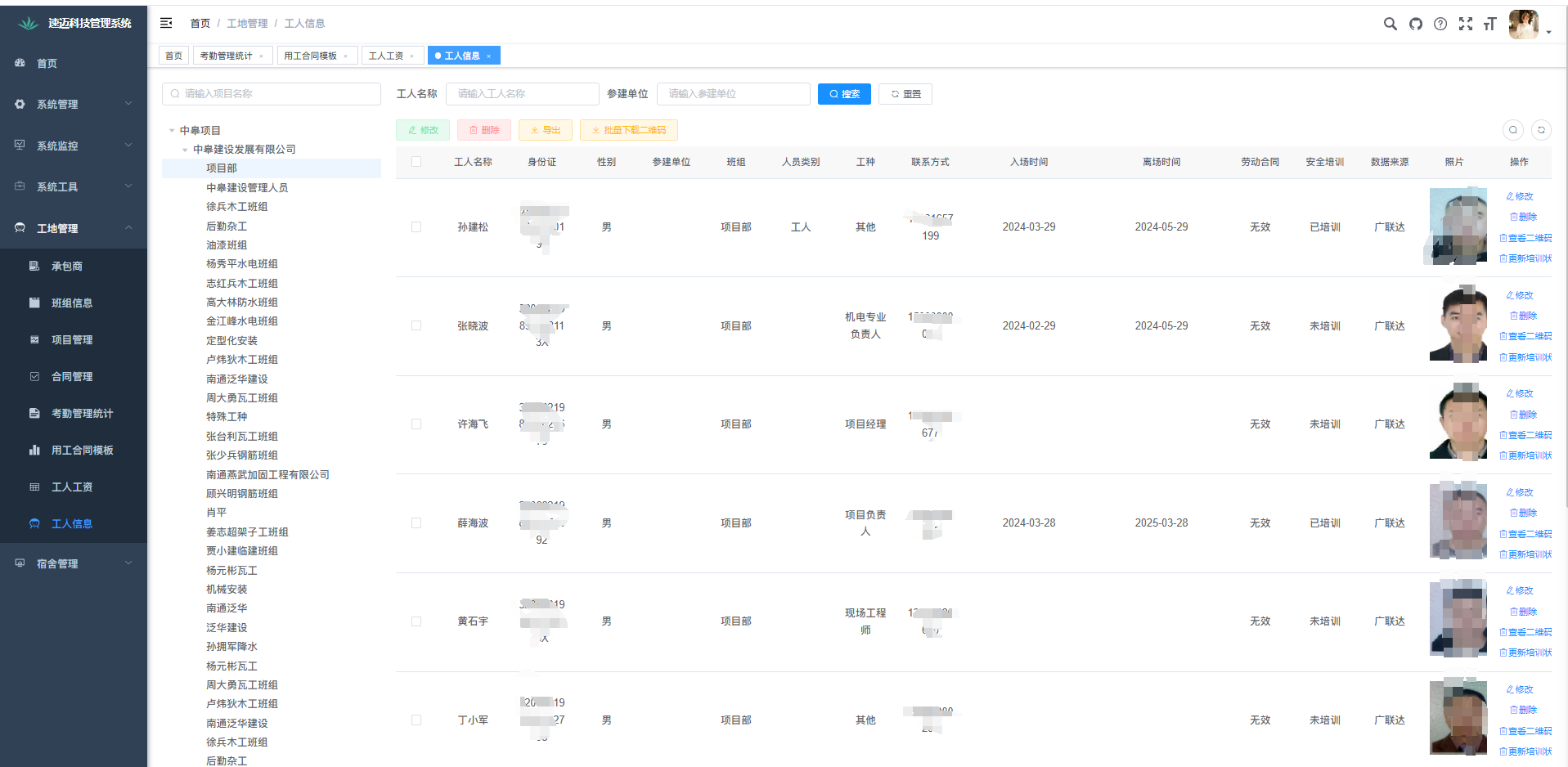Check the row for 黄石宇
The height and width of the screenshot is (767, 1568).
pos(416,621)
